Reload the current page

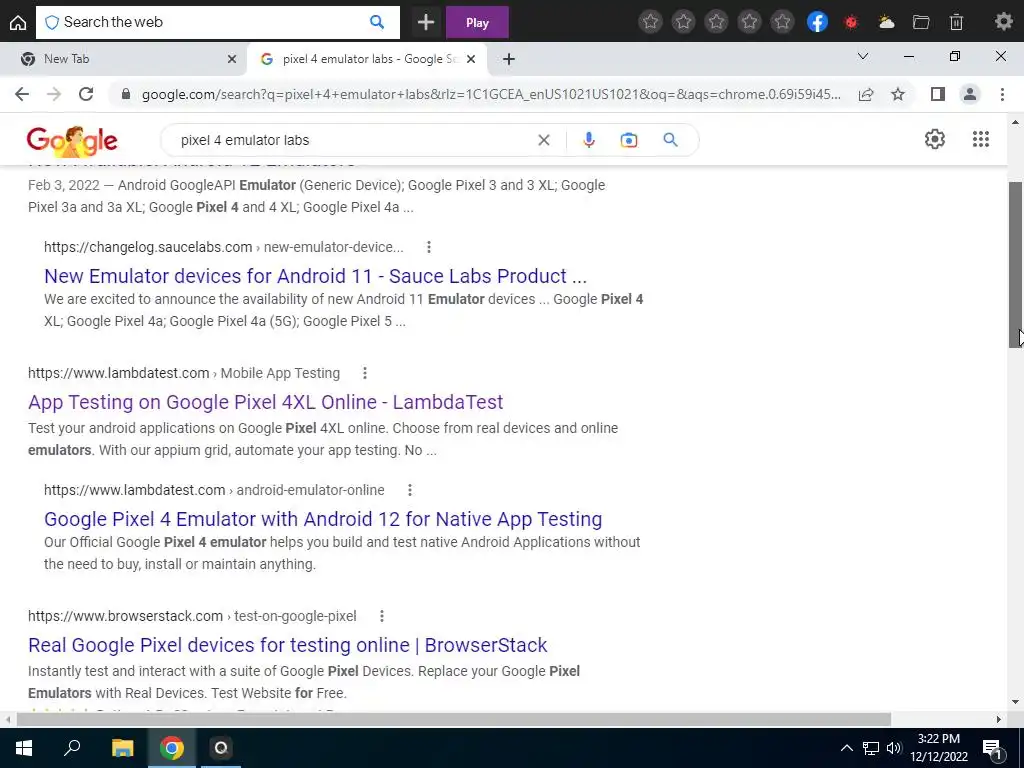(x=86, y=94)
